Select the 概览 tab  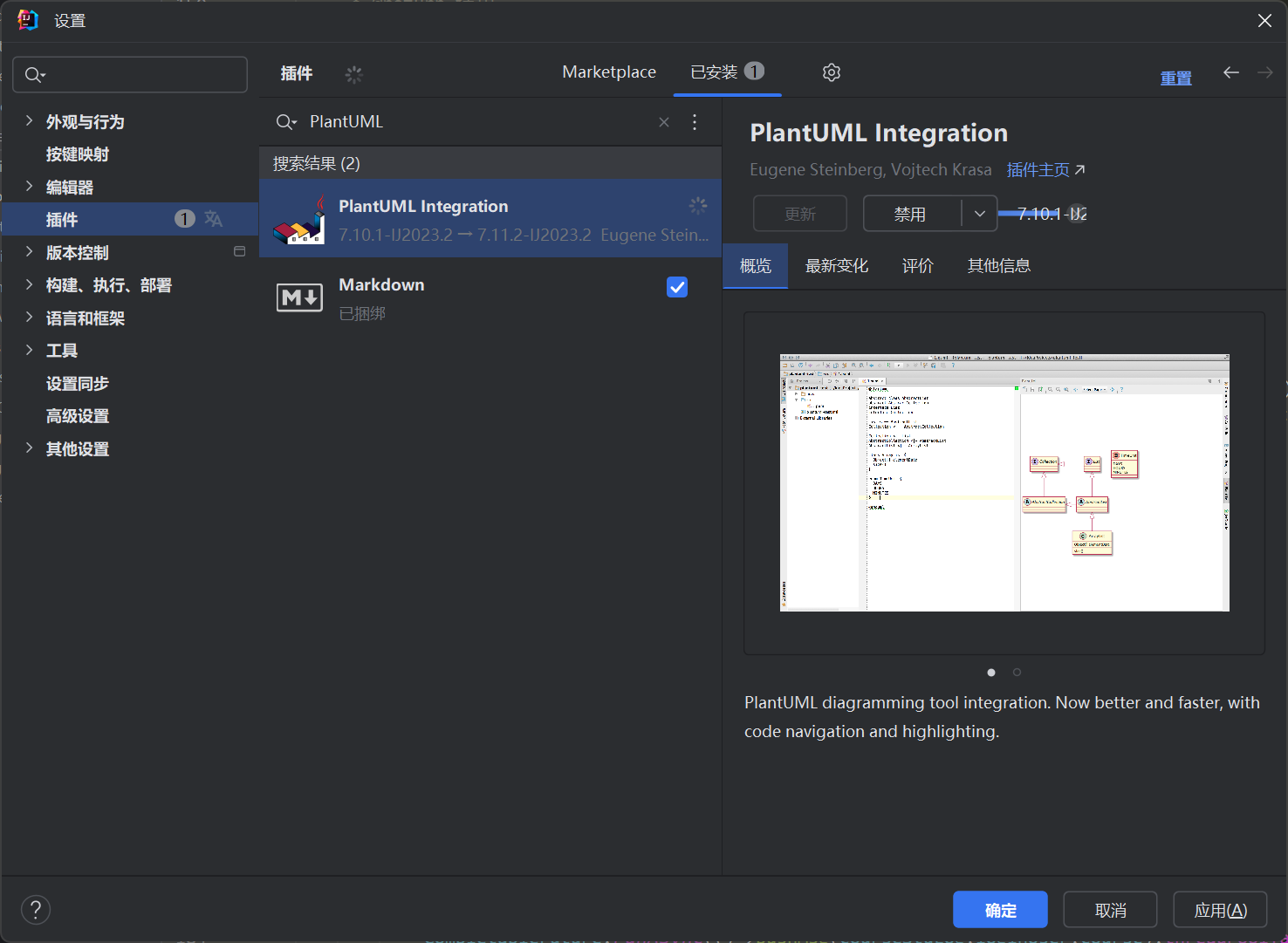pos(756,266)
